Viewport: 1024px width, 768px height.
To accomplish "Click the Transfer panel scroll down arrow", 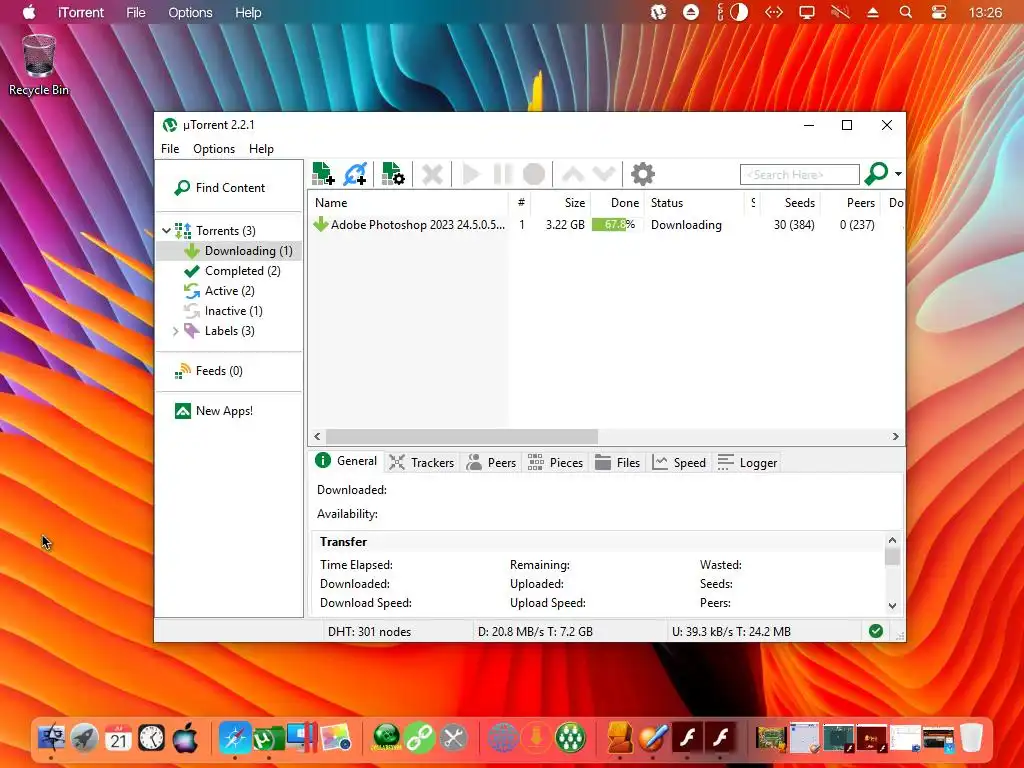I will tap(892, 606).
